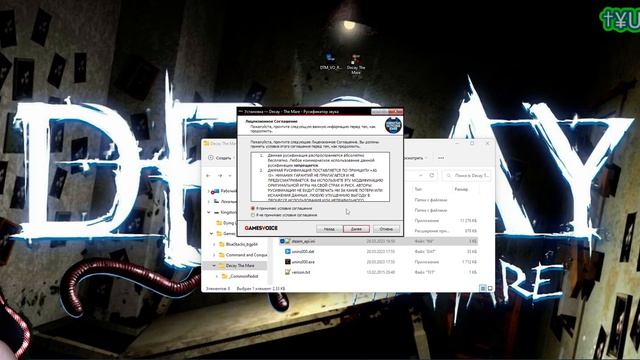Click the 'Файл "TXT"' type cell
The width and height of the screenshot is (640, 360).
pos(424,272)
